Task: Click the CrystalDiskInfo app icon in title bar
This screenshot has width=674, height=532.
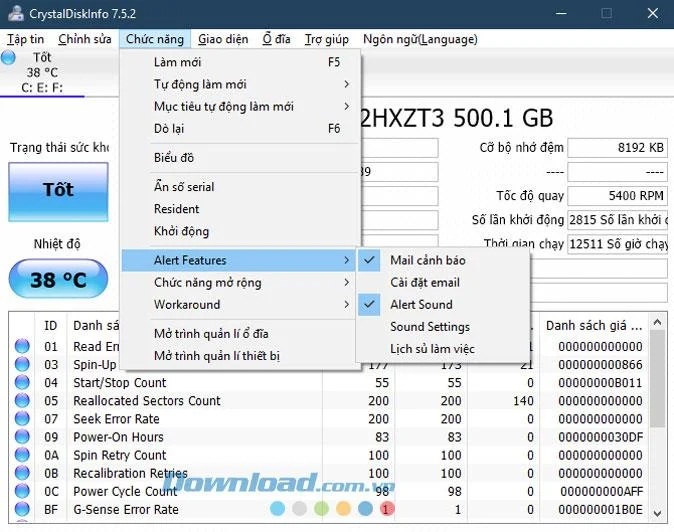Action: click(16, 13)
